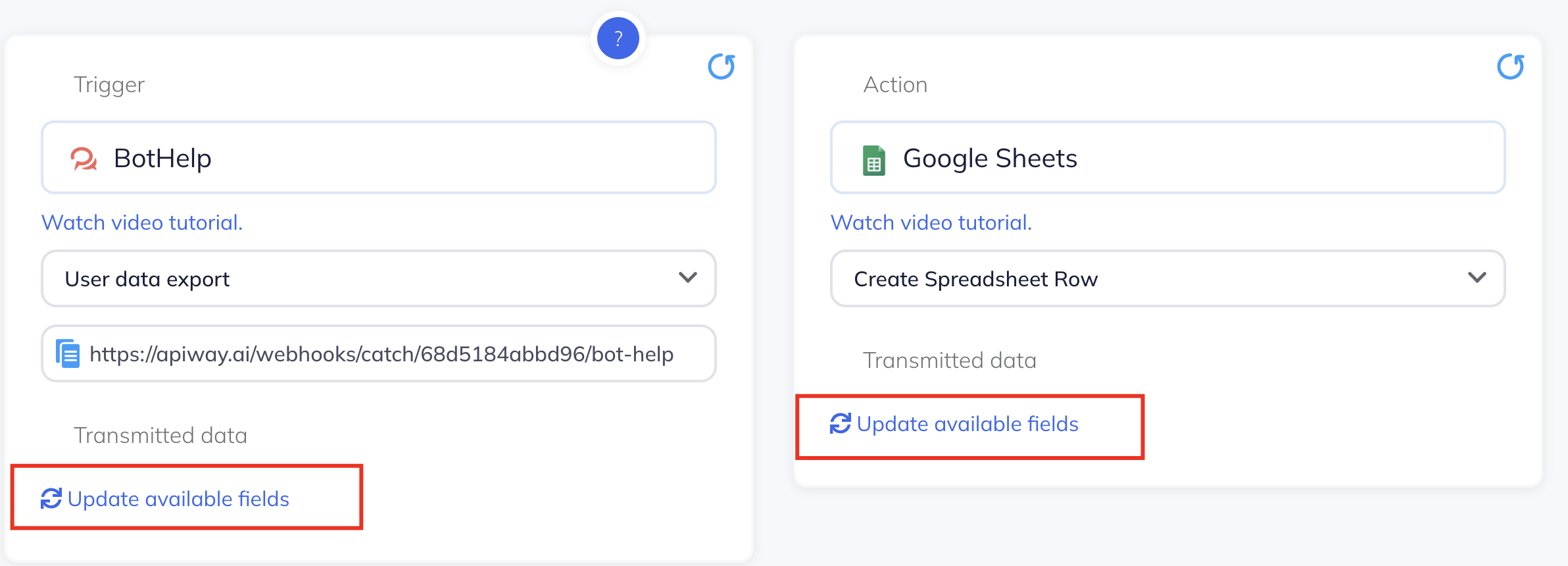Click the BotHelp logo icon
The width and height of the screenshot is (1568, 566).
(84, 159)
